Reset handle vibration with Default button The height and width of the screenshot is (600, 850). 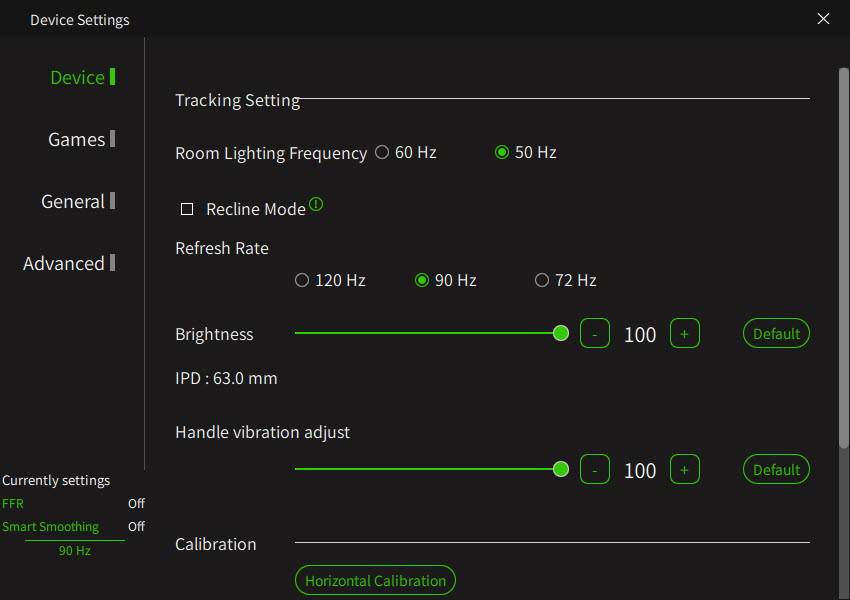(776, 469)
